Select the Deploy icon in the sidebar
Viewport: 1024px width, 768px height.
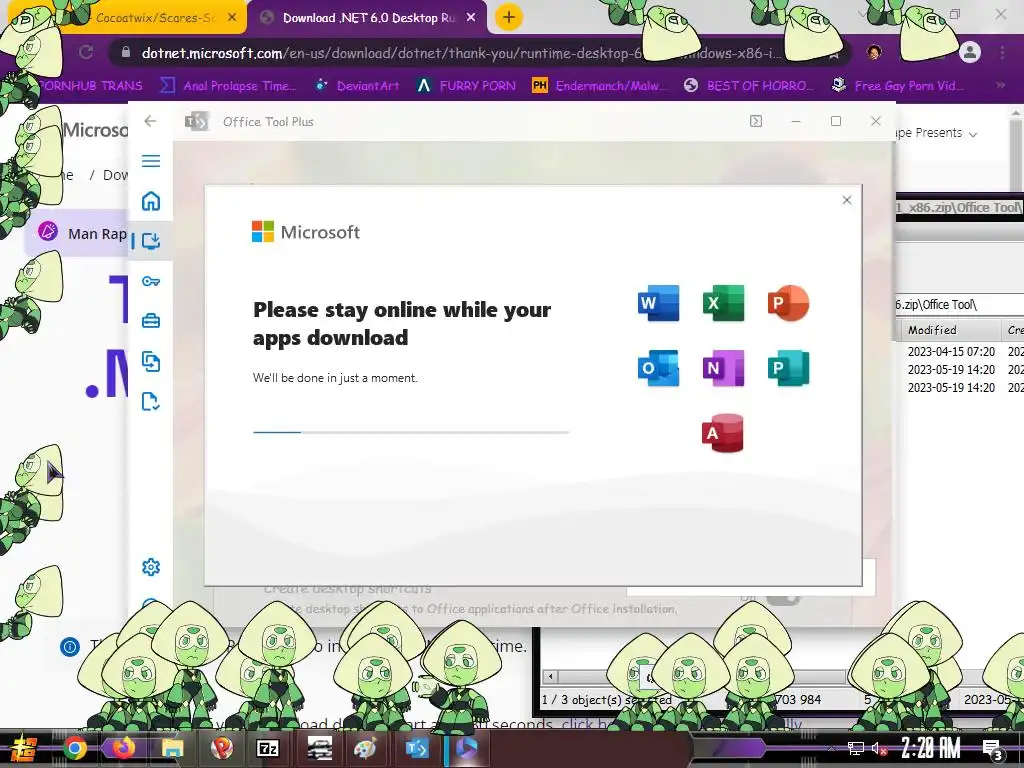click(151, 241)
